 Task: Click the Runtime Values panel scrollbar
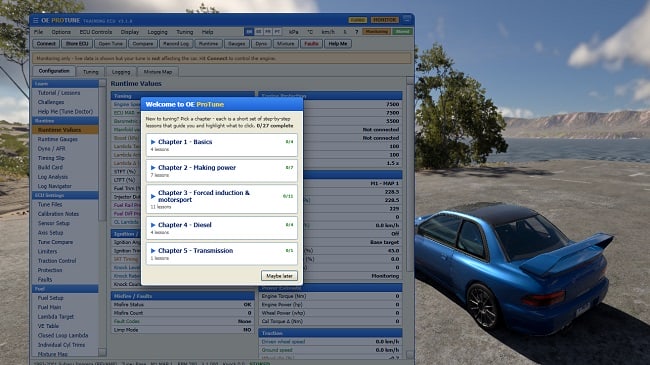point(410,218)
